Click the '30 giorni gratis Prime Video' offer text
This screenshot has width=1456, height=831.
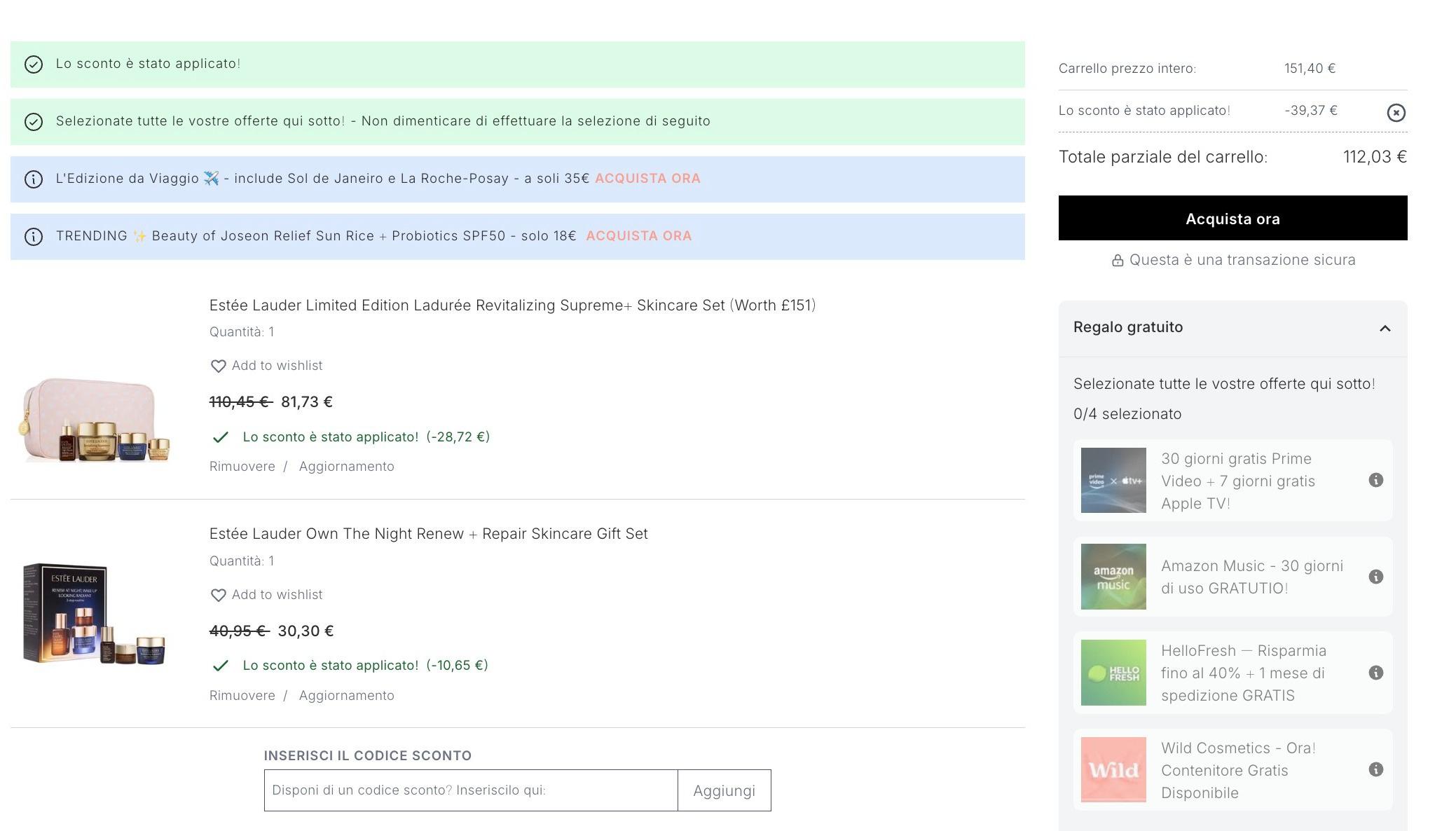pyautogui.click(x=1238, y=481)
